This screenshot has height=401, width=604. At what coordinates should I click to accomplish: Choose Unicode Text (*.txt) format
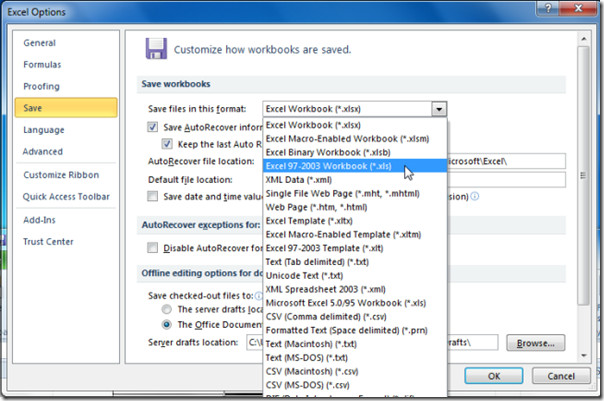coord(355,275)
